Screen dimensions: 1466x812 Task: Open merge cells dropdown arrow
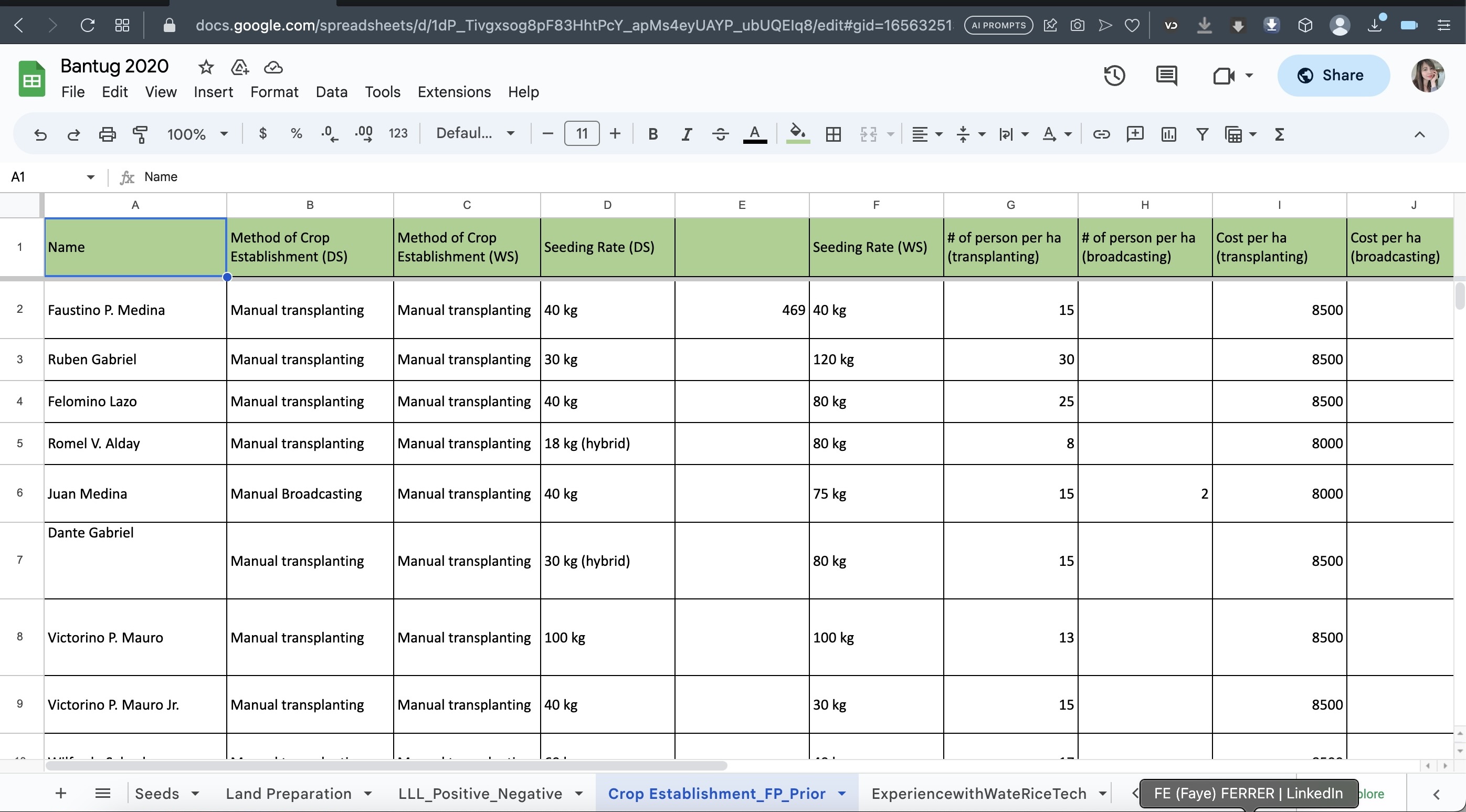[891, 134]
